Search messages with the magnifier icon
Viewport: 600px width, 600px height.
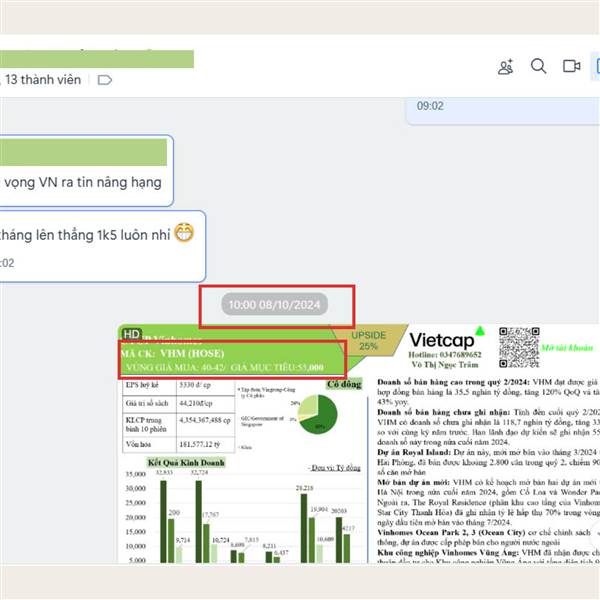click(538, 66)
